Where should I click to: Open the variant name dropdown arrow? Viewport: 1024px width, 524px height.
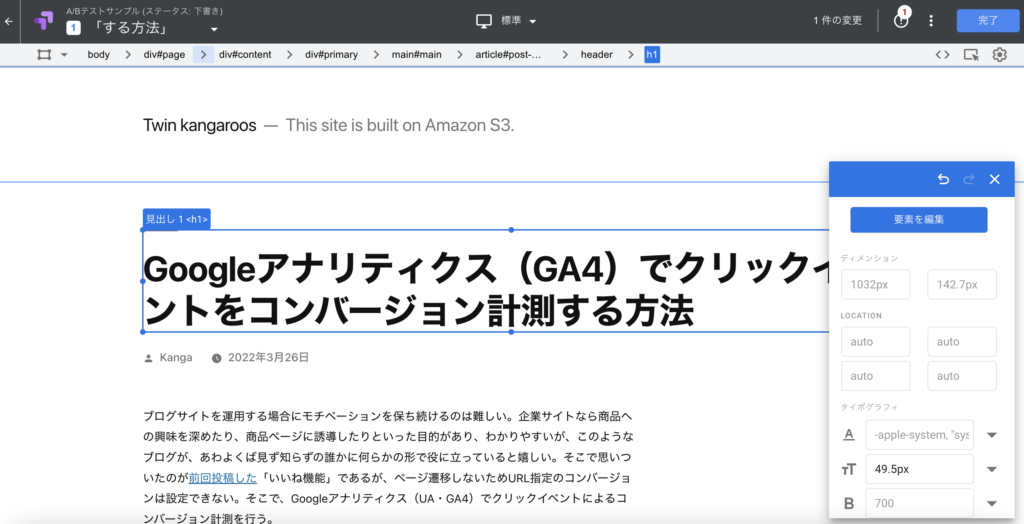[214, 29]
